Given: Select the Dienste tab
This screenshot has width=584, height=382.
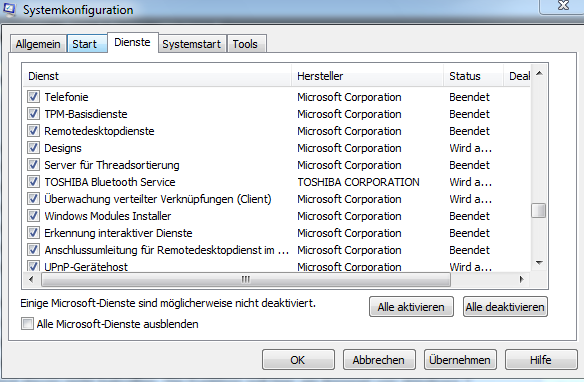Looking at the screenshot, I should [x=132, y=42].
